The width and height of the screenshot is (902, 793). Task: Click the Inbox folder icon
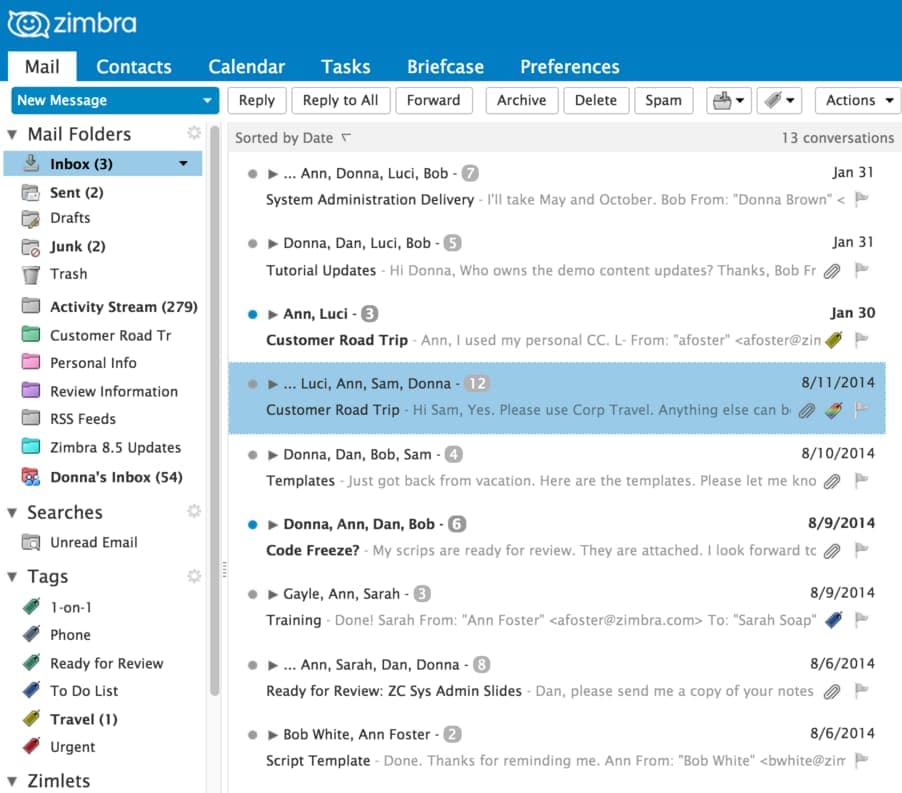coord(31,163)
